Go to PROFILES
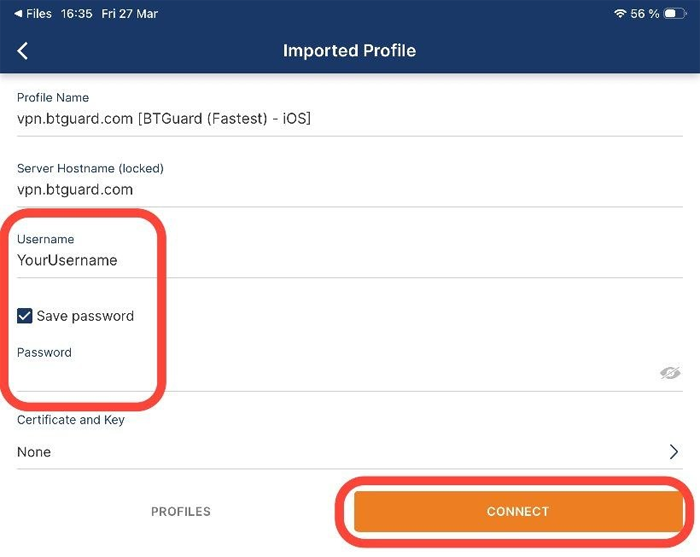This screenshot has height=557, width=700. coord(181,512)
